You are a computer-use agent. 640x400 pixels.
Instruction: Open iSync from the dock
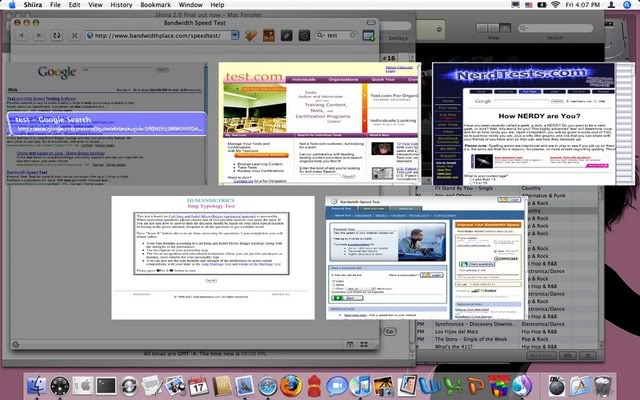coord(129,385)
